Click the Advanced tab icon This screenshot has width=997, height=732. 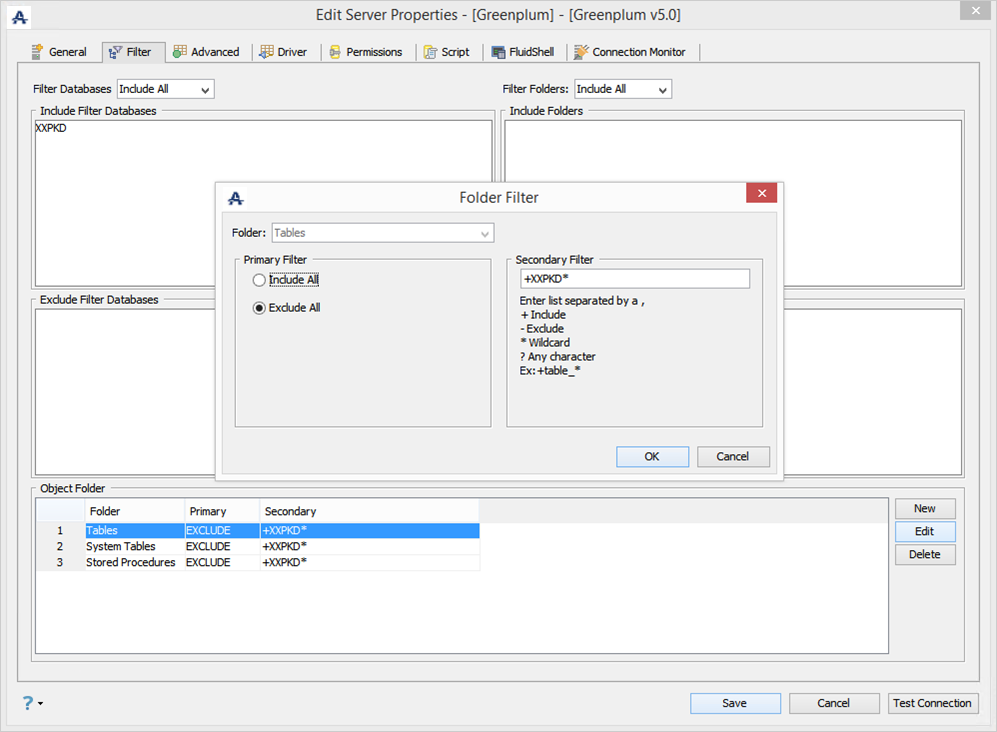coord(180,52)
